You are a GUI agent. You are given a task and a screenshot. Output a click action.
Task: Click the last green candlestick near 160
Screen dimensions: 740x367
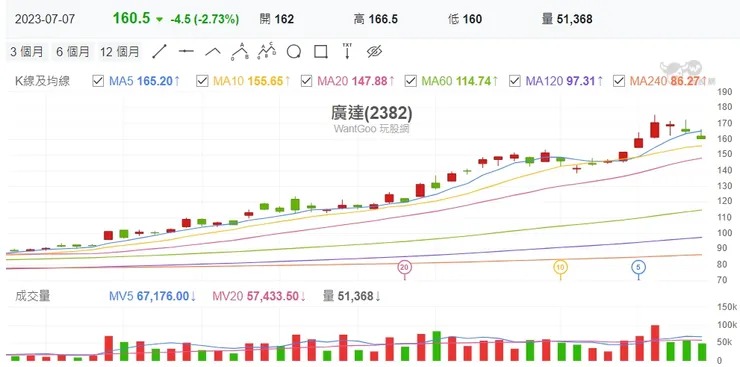click(701, 137)
